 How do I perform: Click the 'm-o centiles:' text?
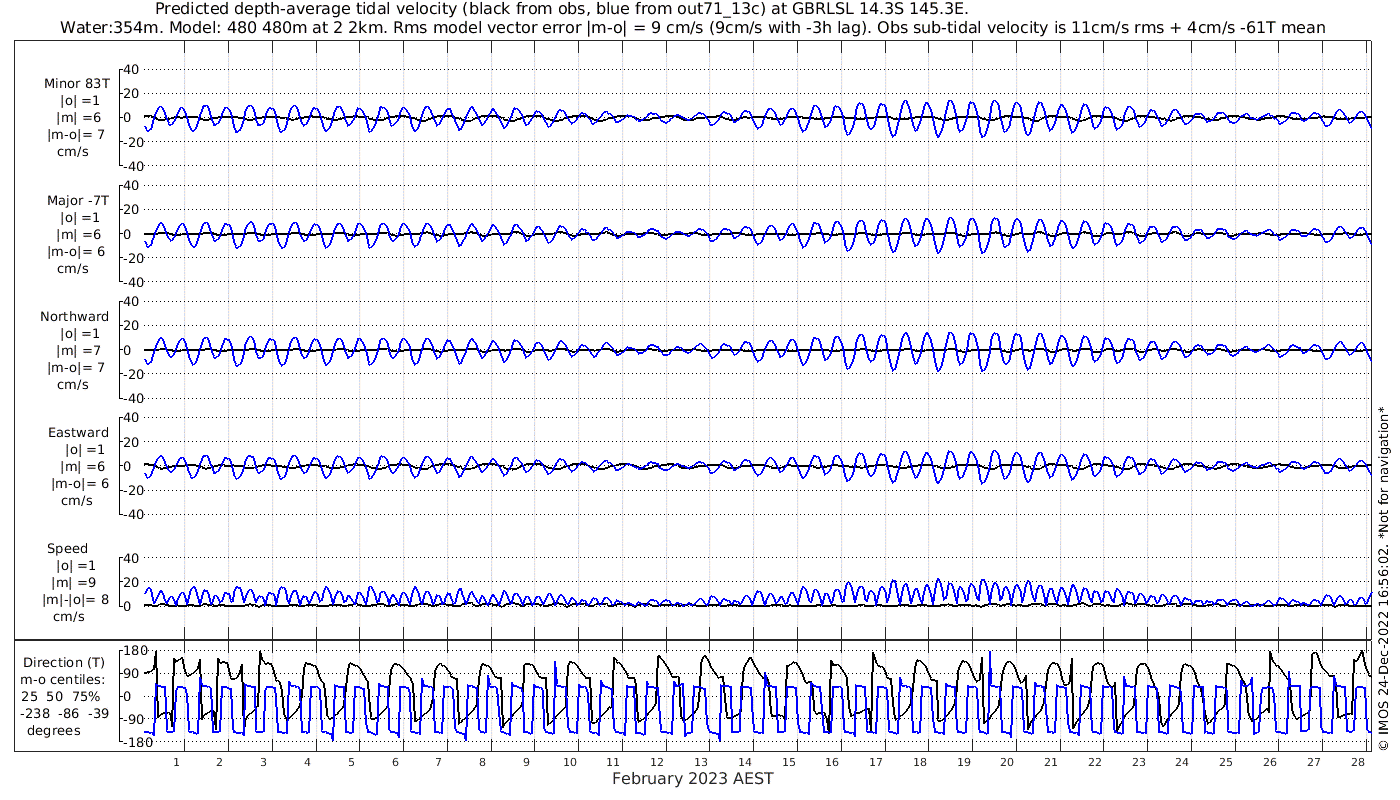coord(63,679)
